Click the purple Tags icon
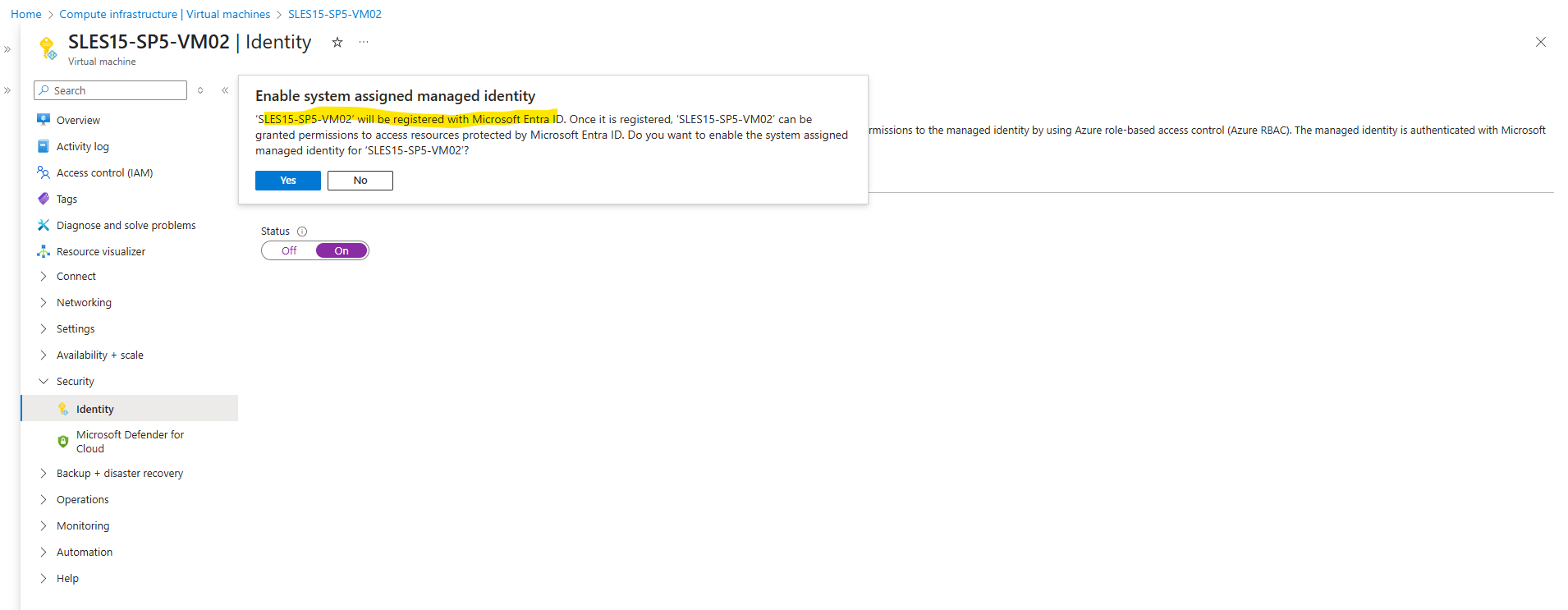The height and width of the screenshot is (610, 1568). click(x=44, y=199)
